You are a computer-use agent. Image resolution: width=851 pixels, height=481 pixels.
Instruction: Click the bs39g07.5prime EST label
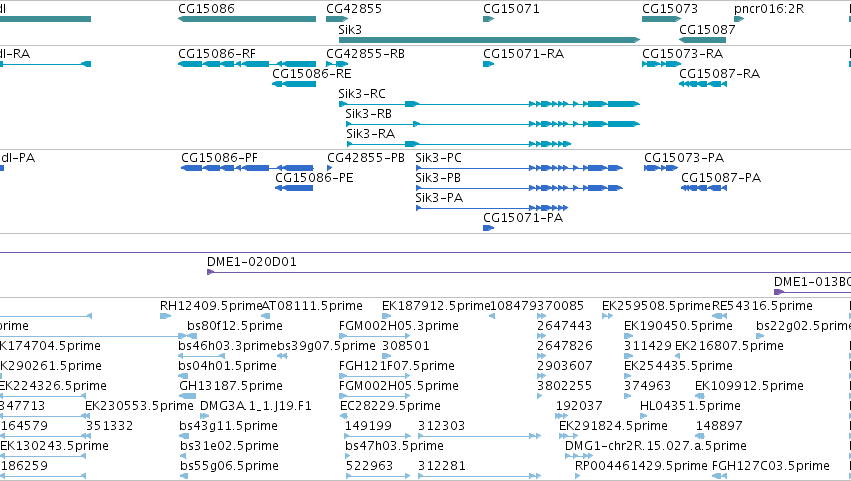326,346
